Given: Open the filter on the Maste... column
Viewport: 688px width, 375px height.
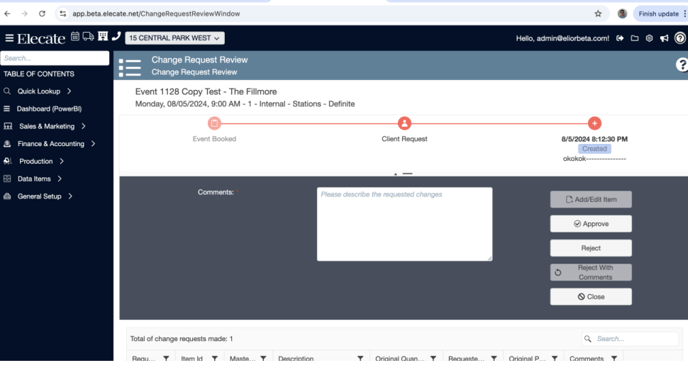Looking at the screenshot, I should coord(263,358).
